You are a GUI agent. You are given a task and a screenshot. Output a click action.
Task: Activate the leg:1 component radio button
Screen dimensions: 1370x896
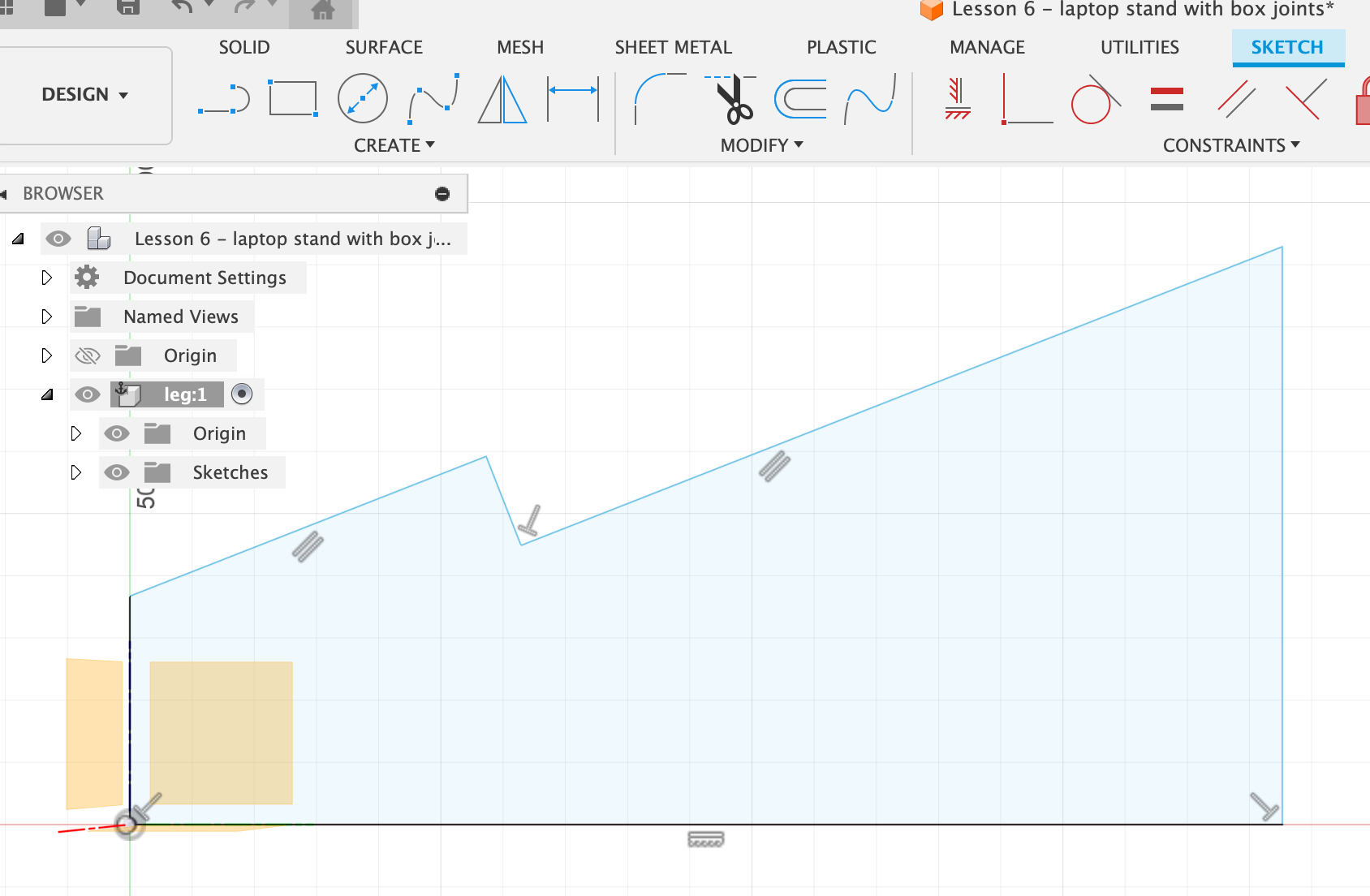tap(242, 394)
